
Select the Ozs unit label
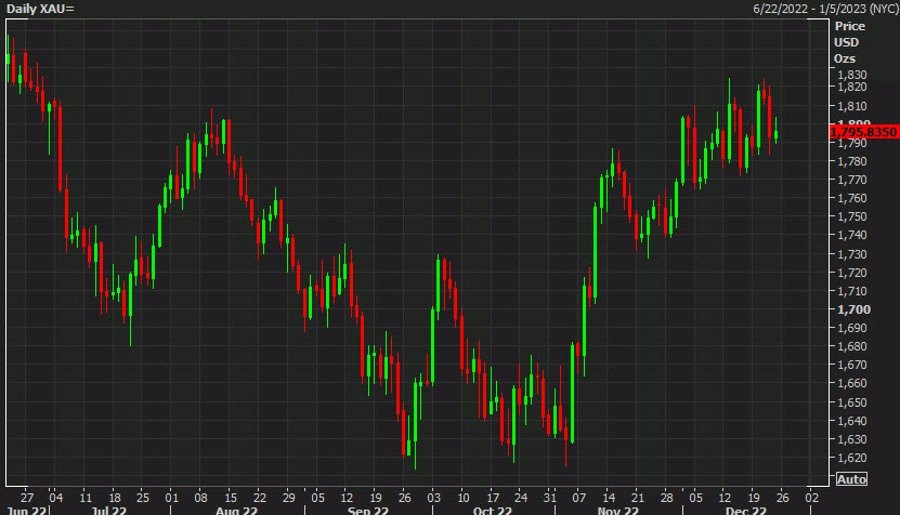point(846,58)
